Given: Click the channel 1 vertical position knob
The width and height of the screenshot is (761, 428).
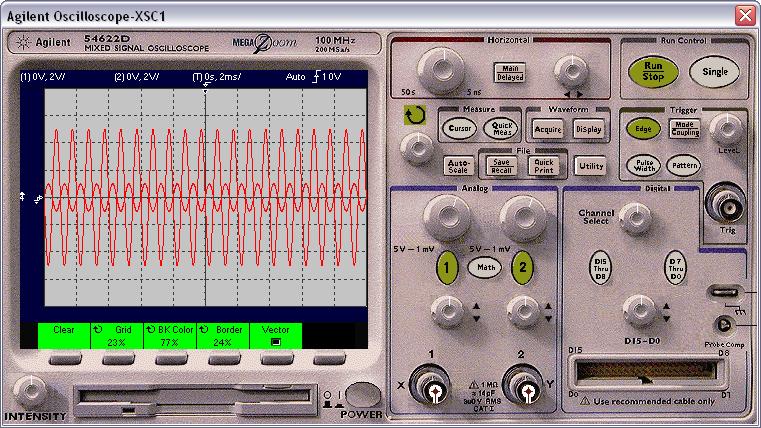Looking at the screenshot, I should (x=447, y=311).
